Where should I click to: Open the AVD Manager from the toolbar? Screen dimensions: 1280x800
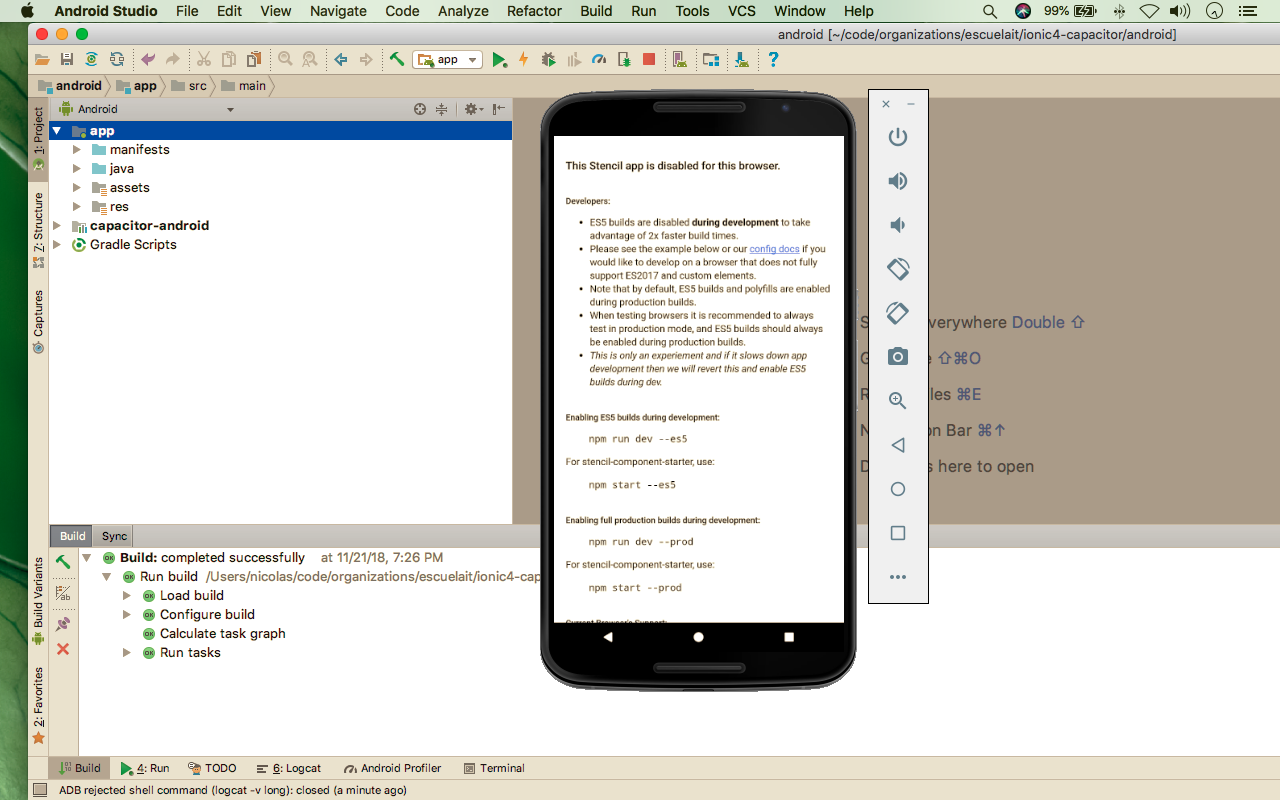(679, 59)
